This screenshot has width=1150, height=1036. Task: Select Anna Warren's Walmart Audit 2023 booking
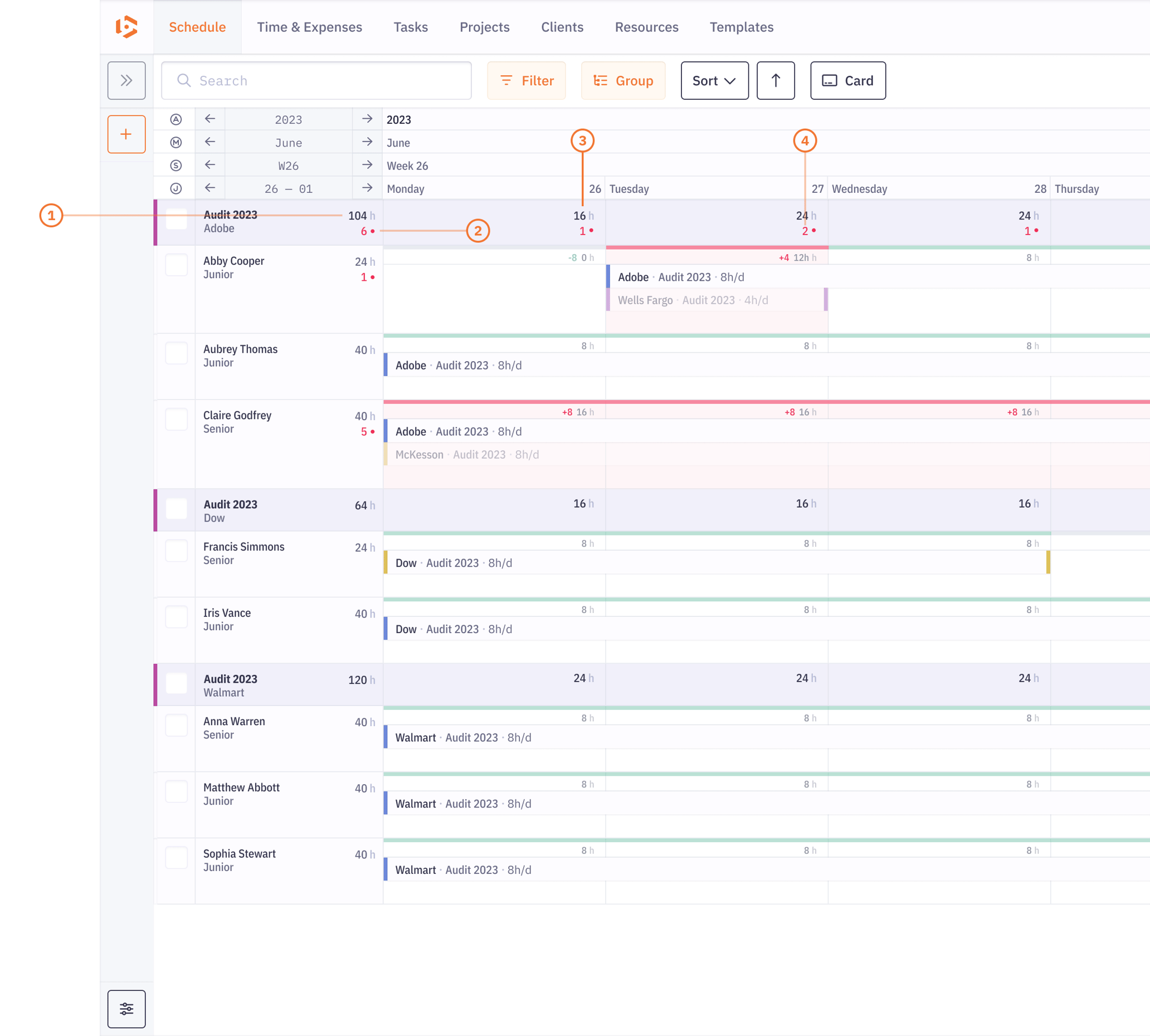767,737
